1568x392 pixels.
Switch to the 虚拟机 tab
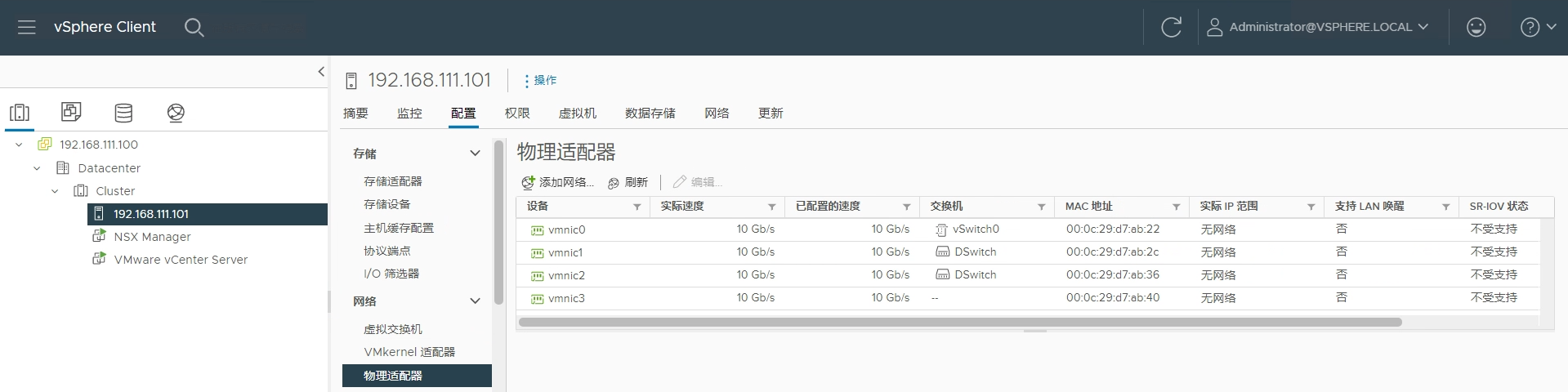[578, 114]
